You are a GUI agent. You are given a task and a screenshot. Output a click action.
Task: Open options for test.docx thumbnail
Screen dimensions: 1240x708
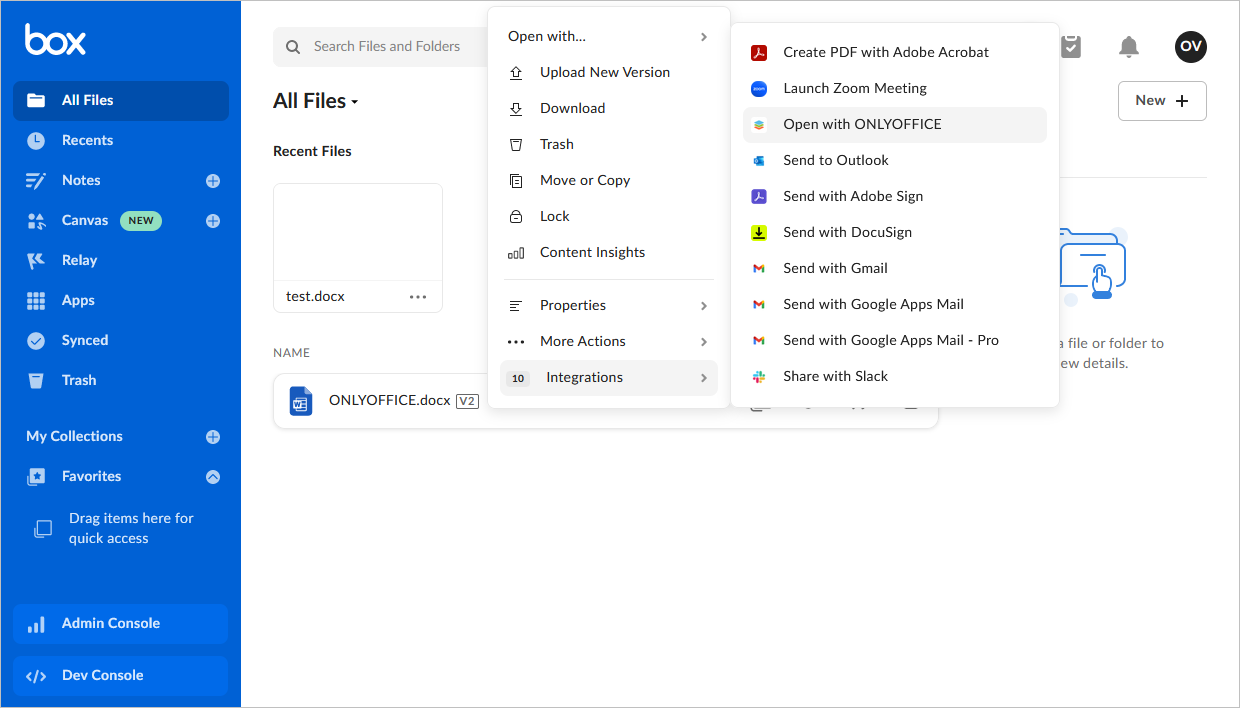[x=418, y=295]
